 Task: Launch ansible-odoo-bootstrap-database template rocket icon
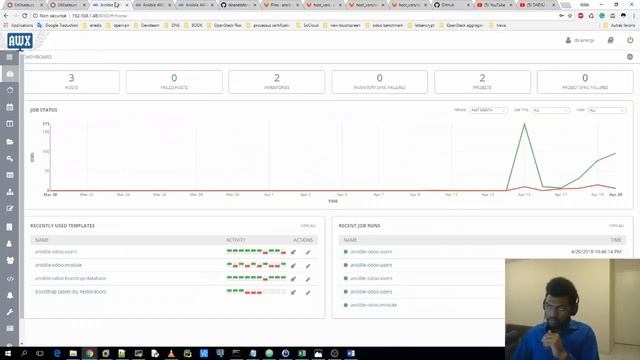[293, 279]
